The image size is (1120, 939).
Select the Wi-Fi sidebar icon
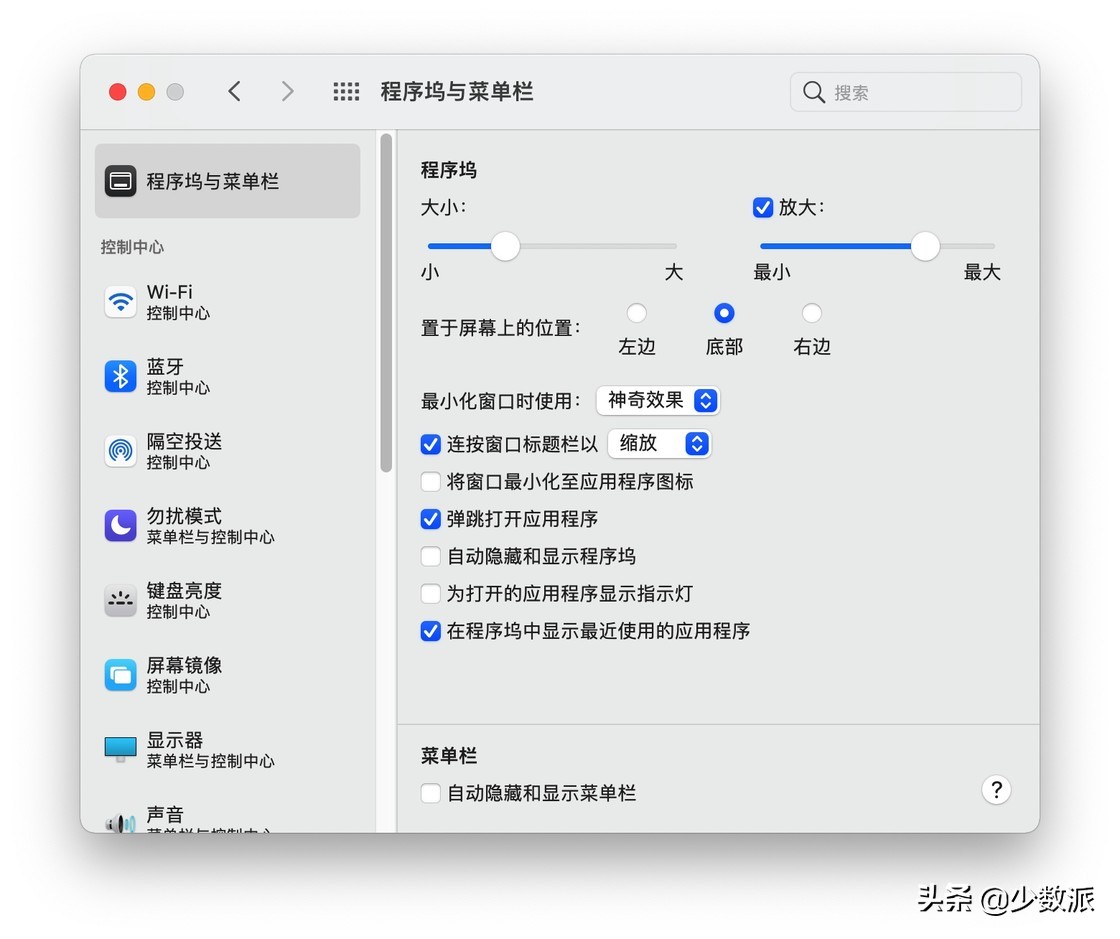click(120, 301)
